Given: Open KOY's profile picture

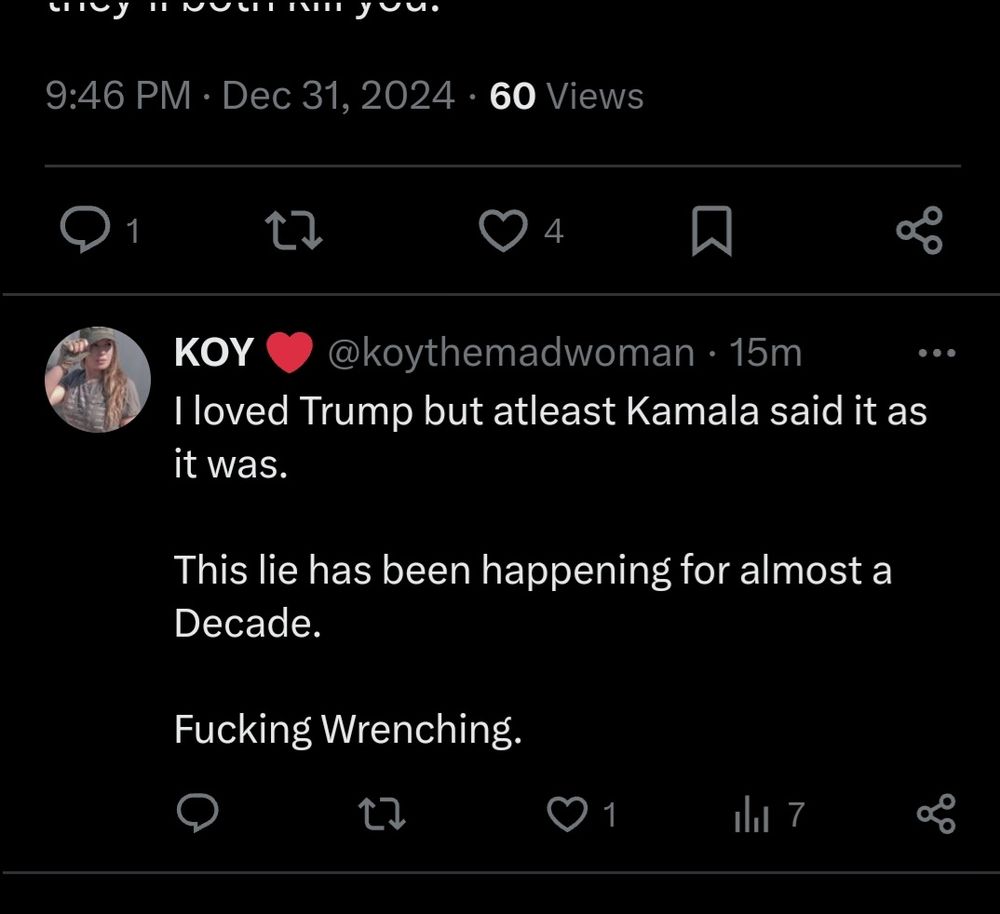Looking at the screenshot, I should click(98, 380).
